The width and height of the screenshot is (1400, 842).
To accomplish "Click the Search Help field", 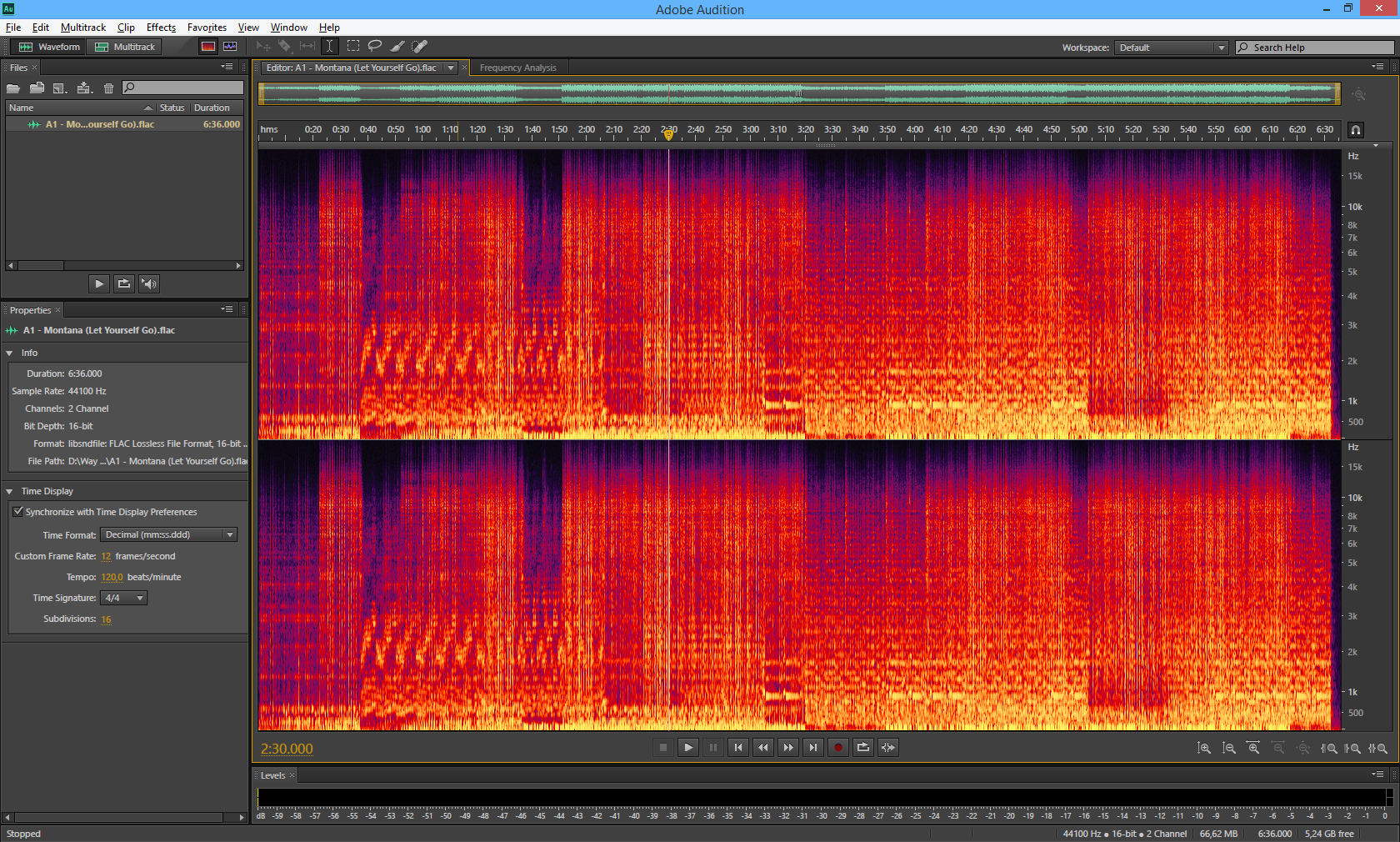I will 1315,48.
